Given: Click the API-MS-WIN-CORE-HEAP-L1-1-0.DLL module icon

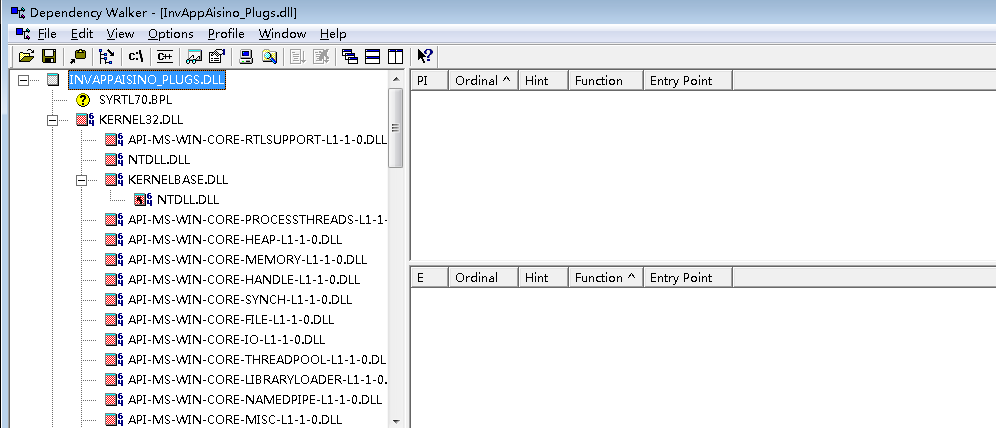Looking at the screenshot, I should tap(114, 239).
